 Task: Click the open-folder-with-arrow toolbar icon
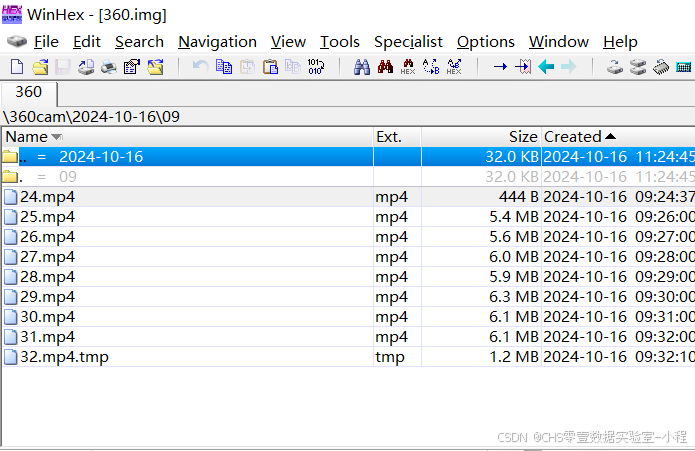tap(155, 67)
